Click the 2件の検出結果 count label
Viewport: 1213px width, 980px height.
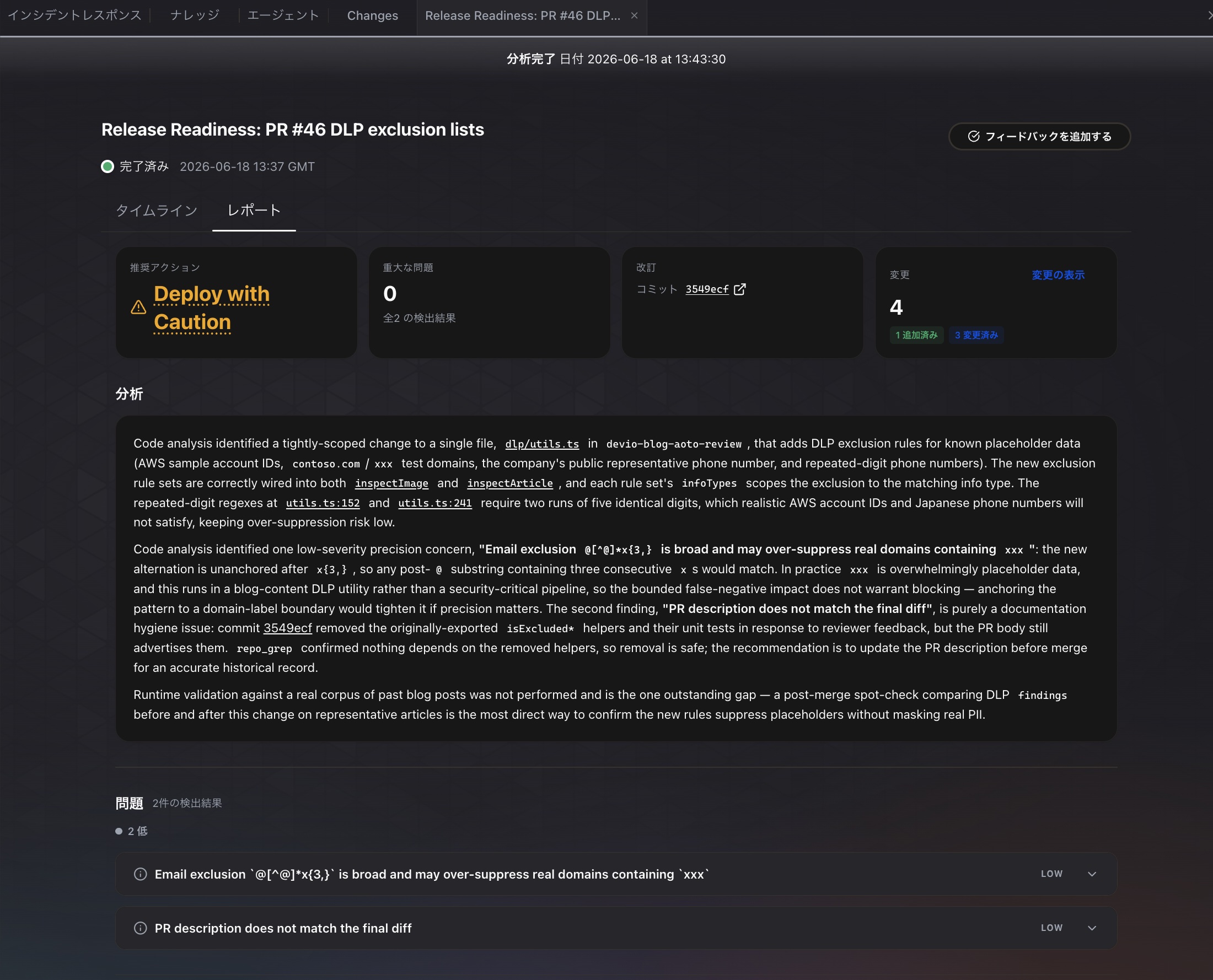187,803
